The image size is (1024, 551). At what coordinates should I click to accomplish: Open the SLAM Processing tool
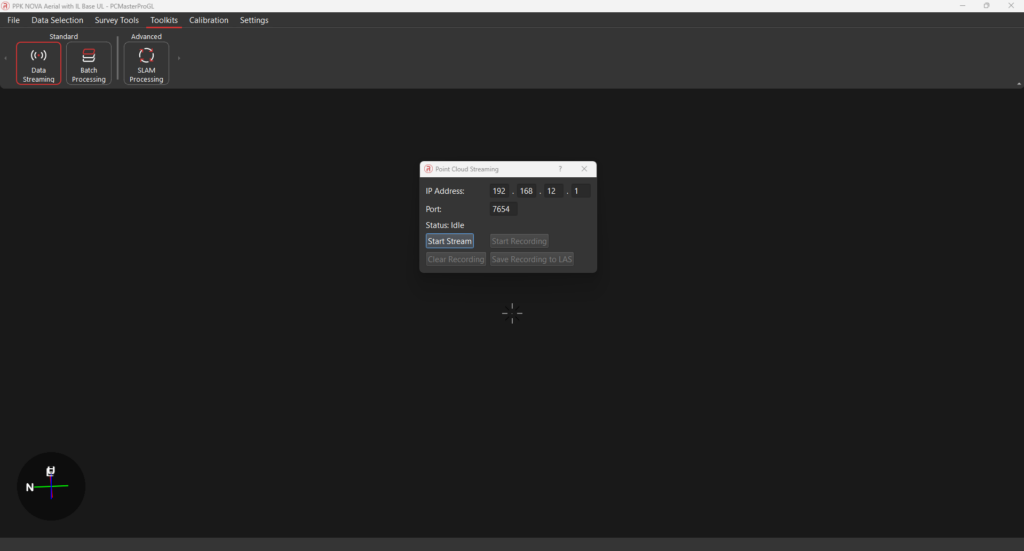146,63
